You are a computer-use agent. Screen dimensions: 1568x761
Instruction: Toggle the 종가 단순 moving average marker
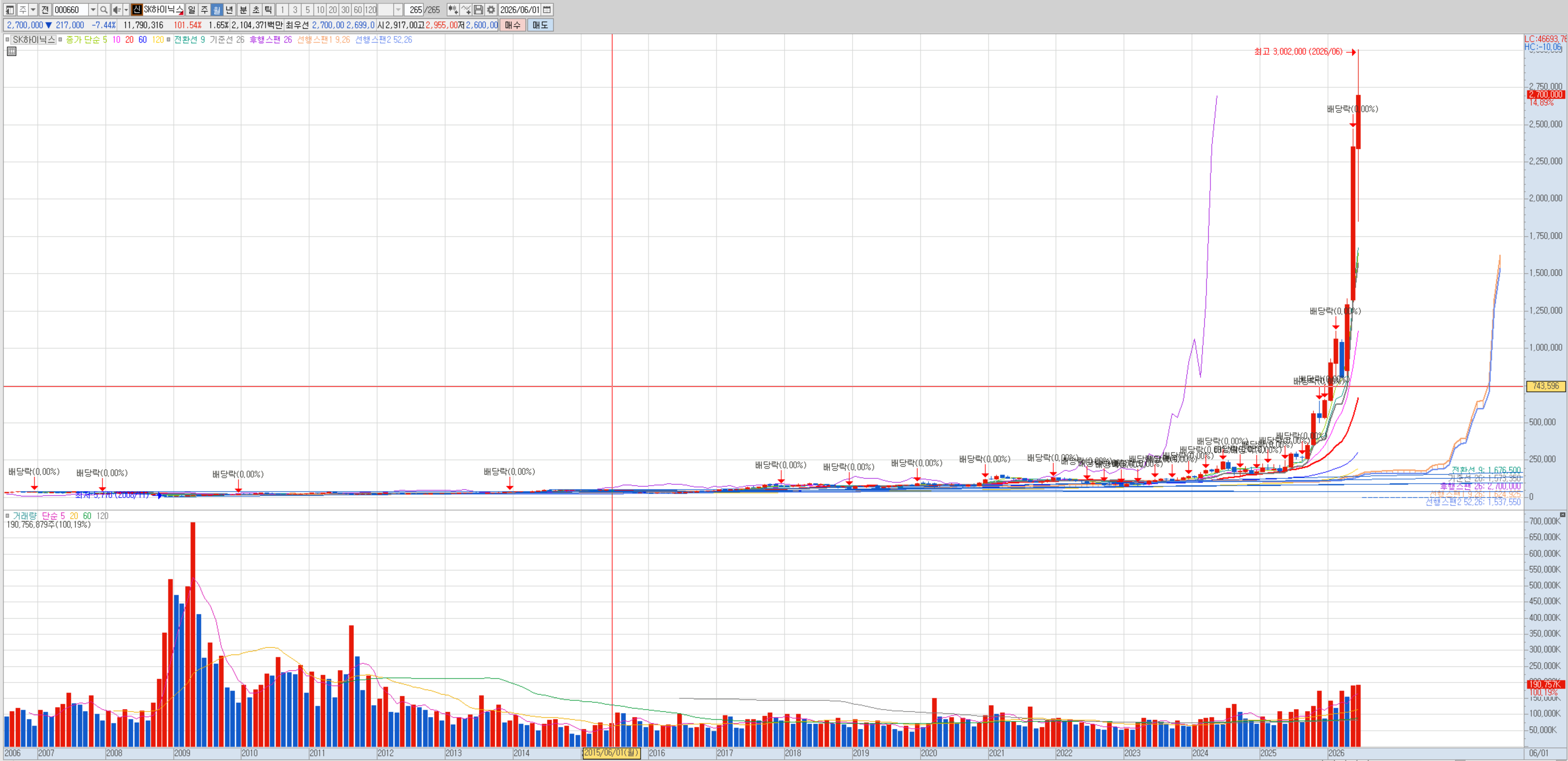[x=60, y=40]
